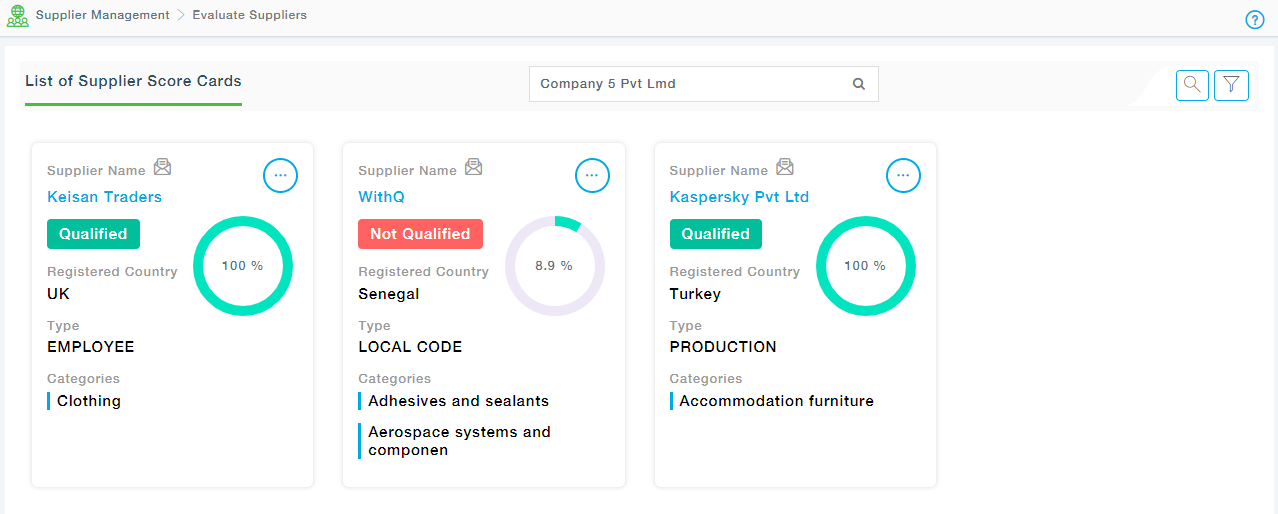Image resolution: width=1278 pixels, height=514 pixels.
Task: Click Evaluate Suppliers breadcrumb item
Action: pos(249,16)
